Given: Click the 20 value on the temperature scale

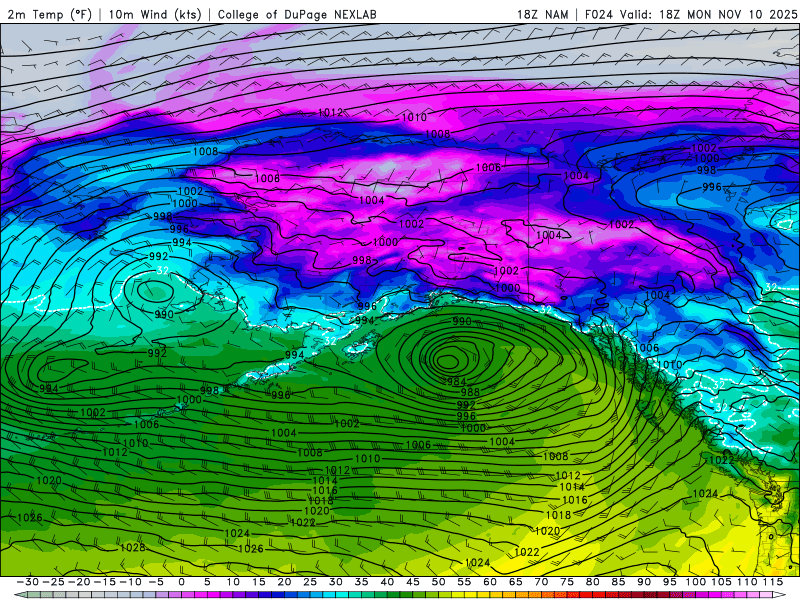Looking at the screenshot, I should [284, 582].
